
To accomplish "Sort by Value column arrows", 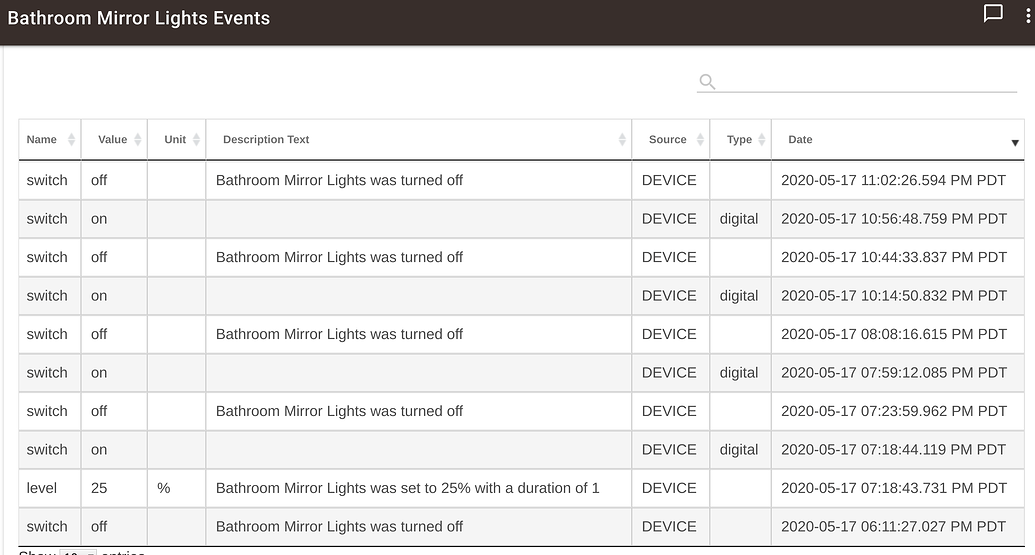I will [138, 140].
